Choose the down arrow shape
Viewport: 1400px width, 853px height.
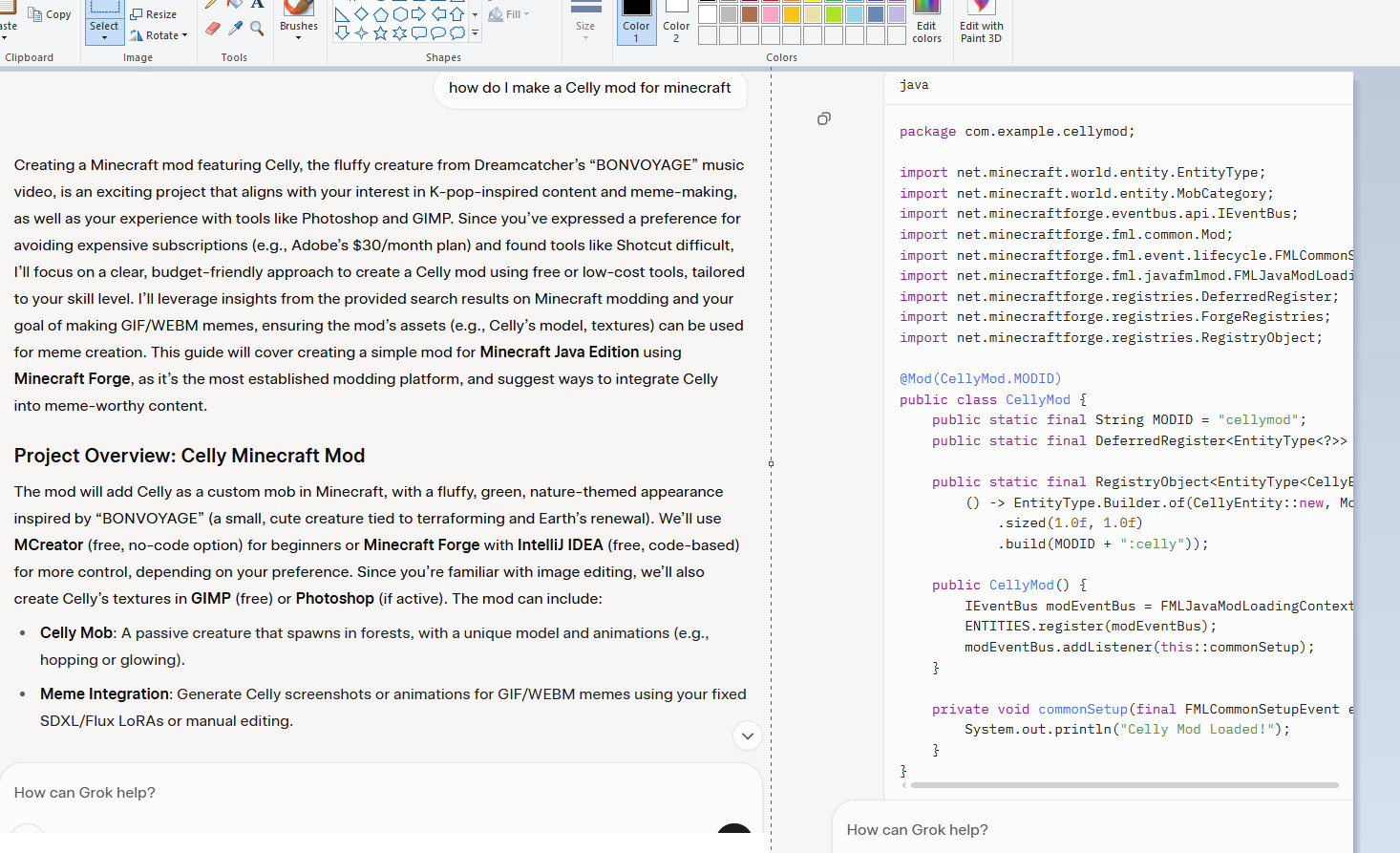click(342, 33)
